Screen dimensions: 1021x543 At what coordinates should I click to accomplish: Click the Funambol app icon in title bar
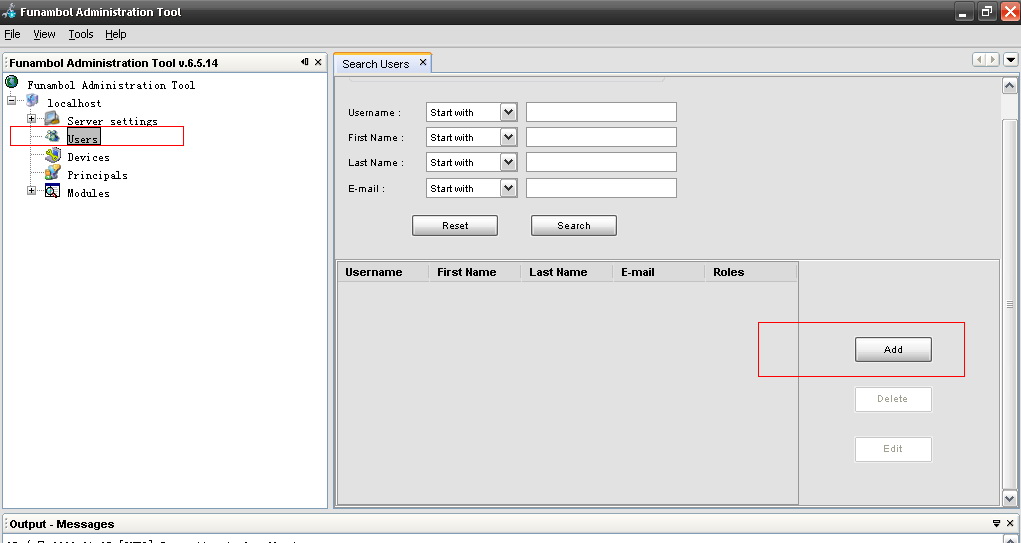(x=9, y=12)
